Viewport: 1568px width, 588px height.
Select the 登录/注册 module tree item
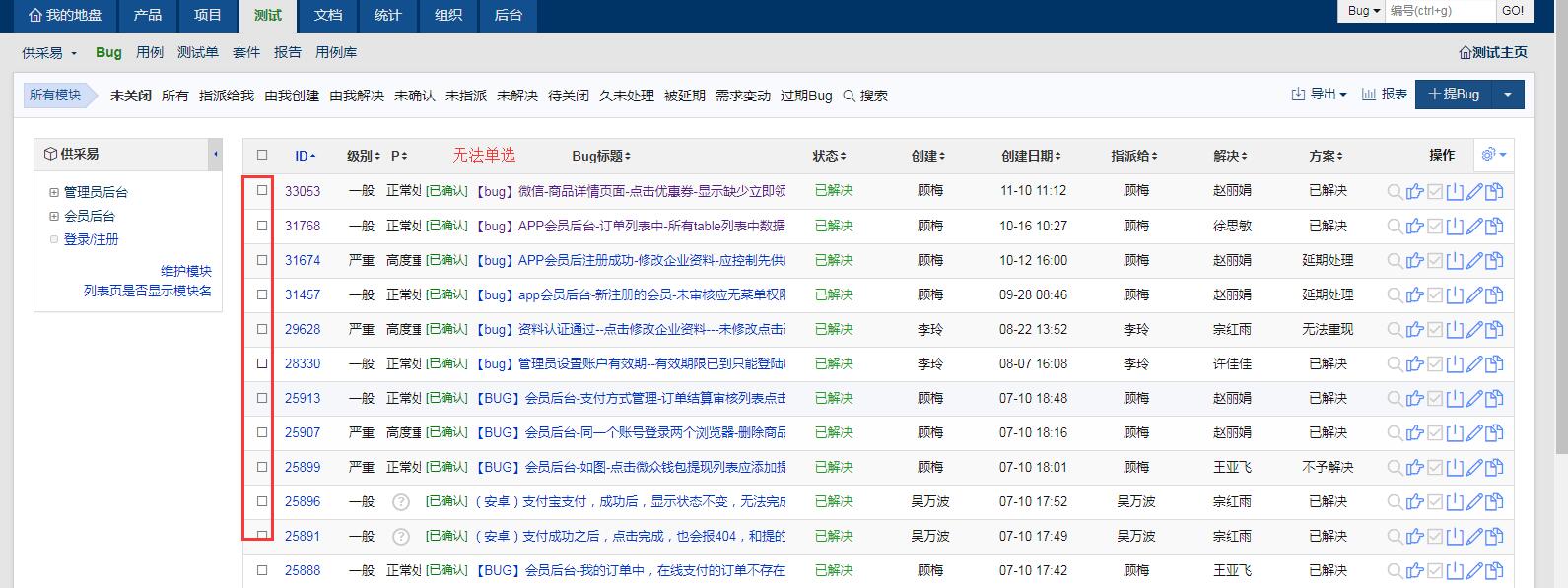[x=91, y=239]
